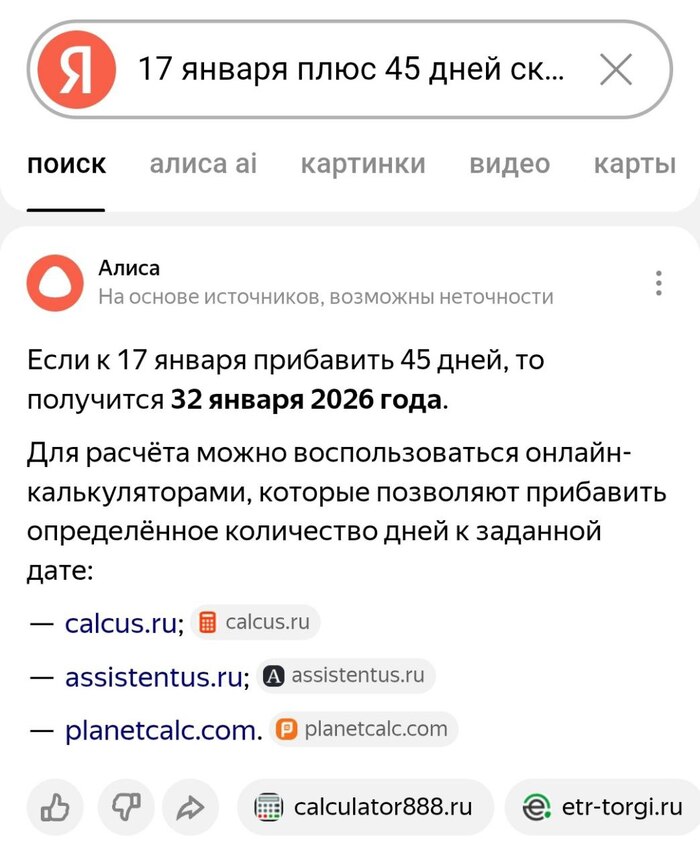Give a thumbs down to the answer
Viewport: 700px width, 859px height.
(x=122, y=807)
